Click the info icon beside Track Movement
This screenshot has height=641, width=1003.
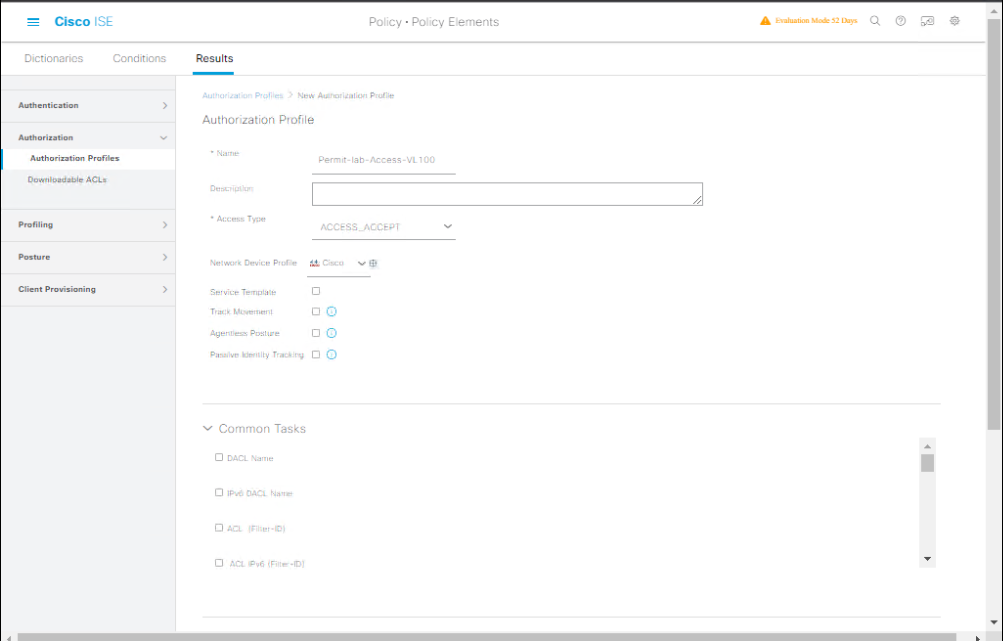331,312
